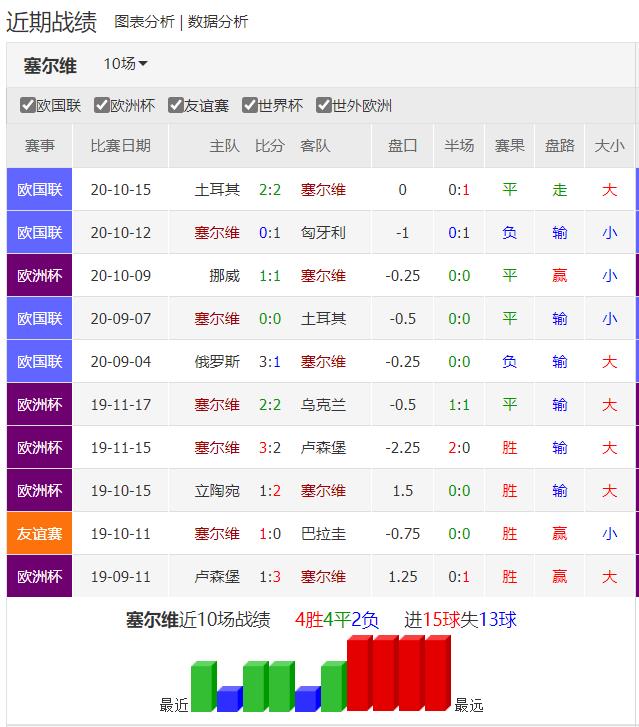Open 俄罗斯 team link
Viewport: 639px width, 727px height.
[x=217, y=362]
